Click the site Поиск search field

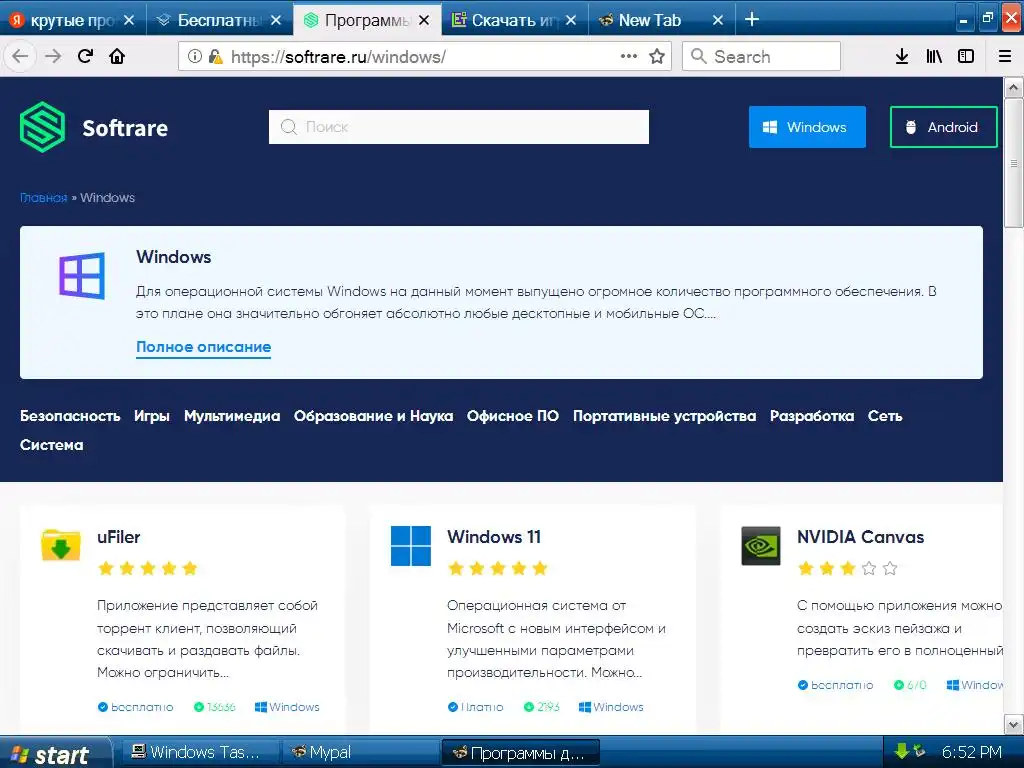point(458,127)
